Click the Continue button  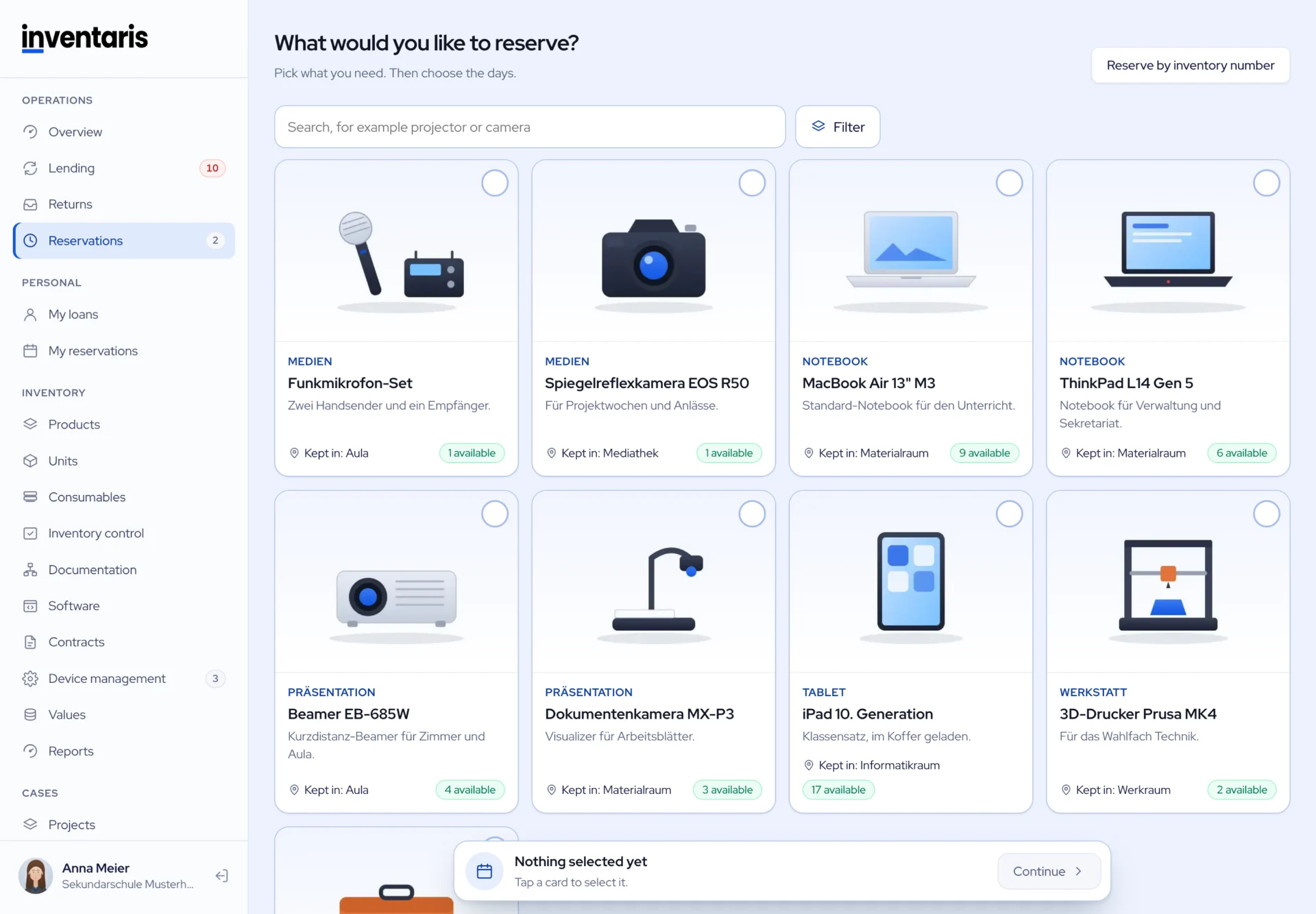(x=1049, y=871)
